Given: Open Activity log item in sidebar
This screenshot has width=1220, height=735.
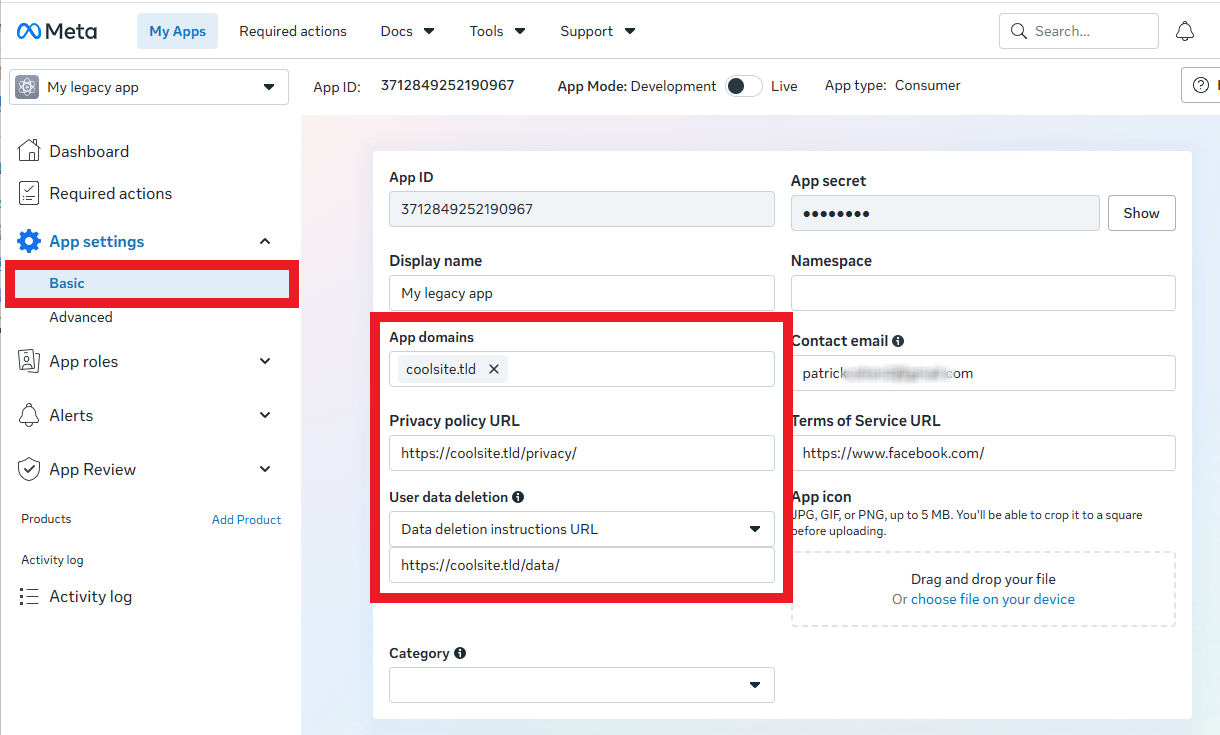Looking at the screenshot, I should pyautogui.click(x=90, y=596).
